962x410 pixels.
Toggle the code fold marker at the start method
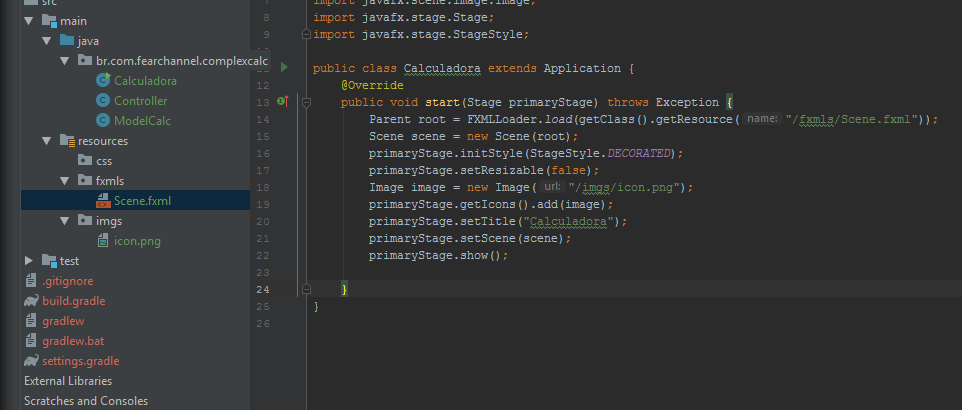pos(306,102)
